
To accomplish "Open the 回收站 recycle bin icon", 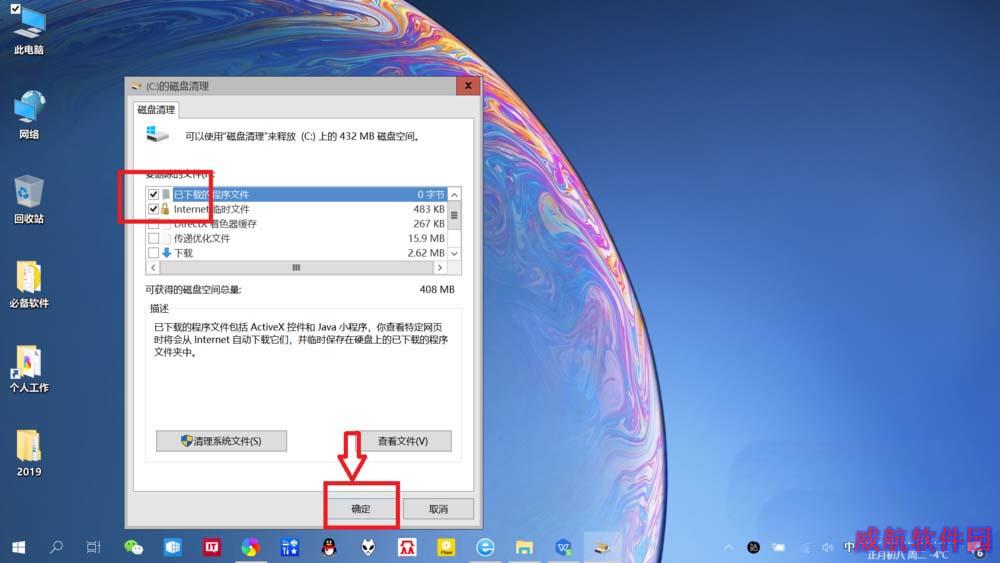I will coord(29,199).
